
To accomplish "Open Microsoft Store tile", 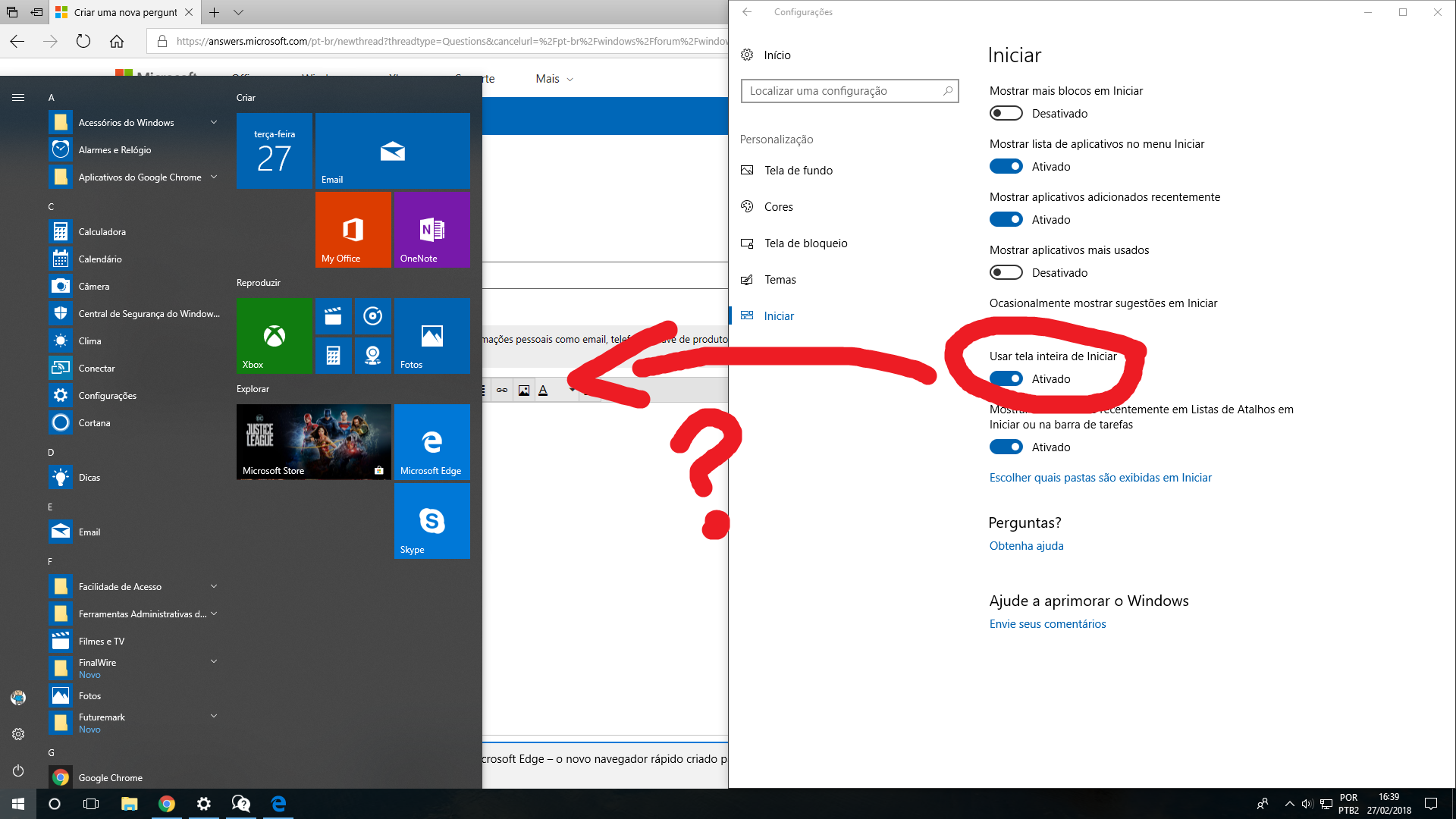I will pyautogui.click(x=313, y=441).
